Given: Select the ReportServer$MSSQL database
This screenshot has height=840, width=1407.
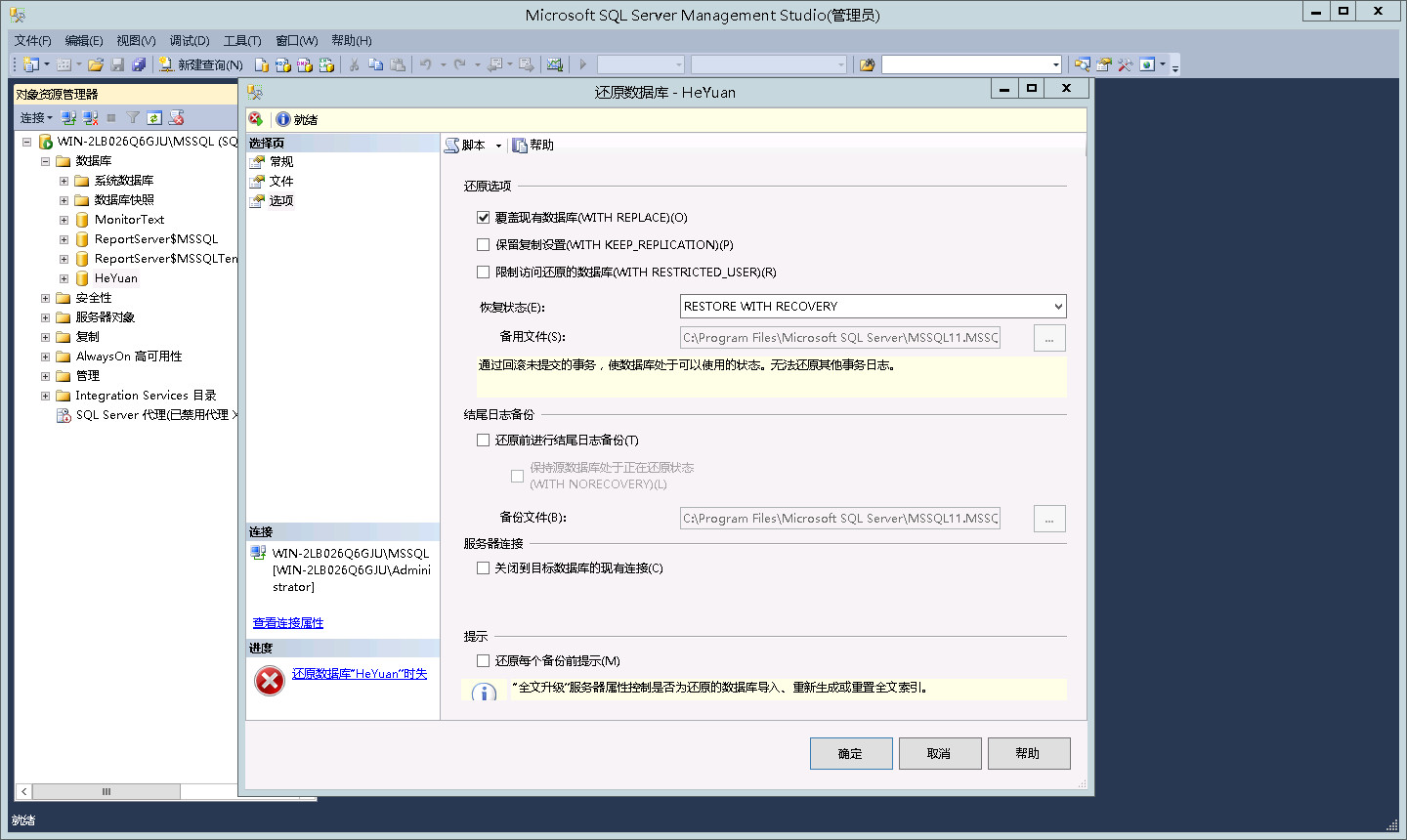Looking at the screenshot, I should [x=156, y=239].
